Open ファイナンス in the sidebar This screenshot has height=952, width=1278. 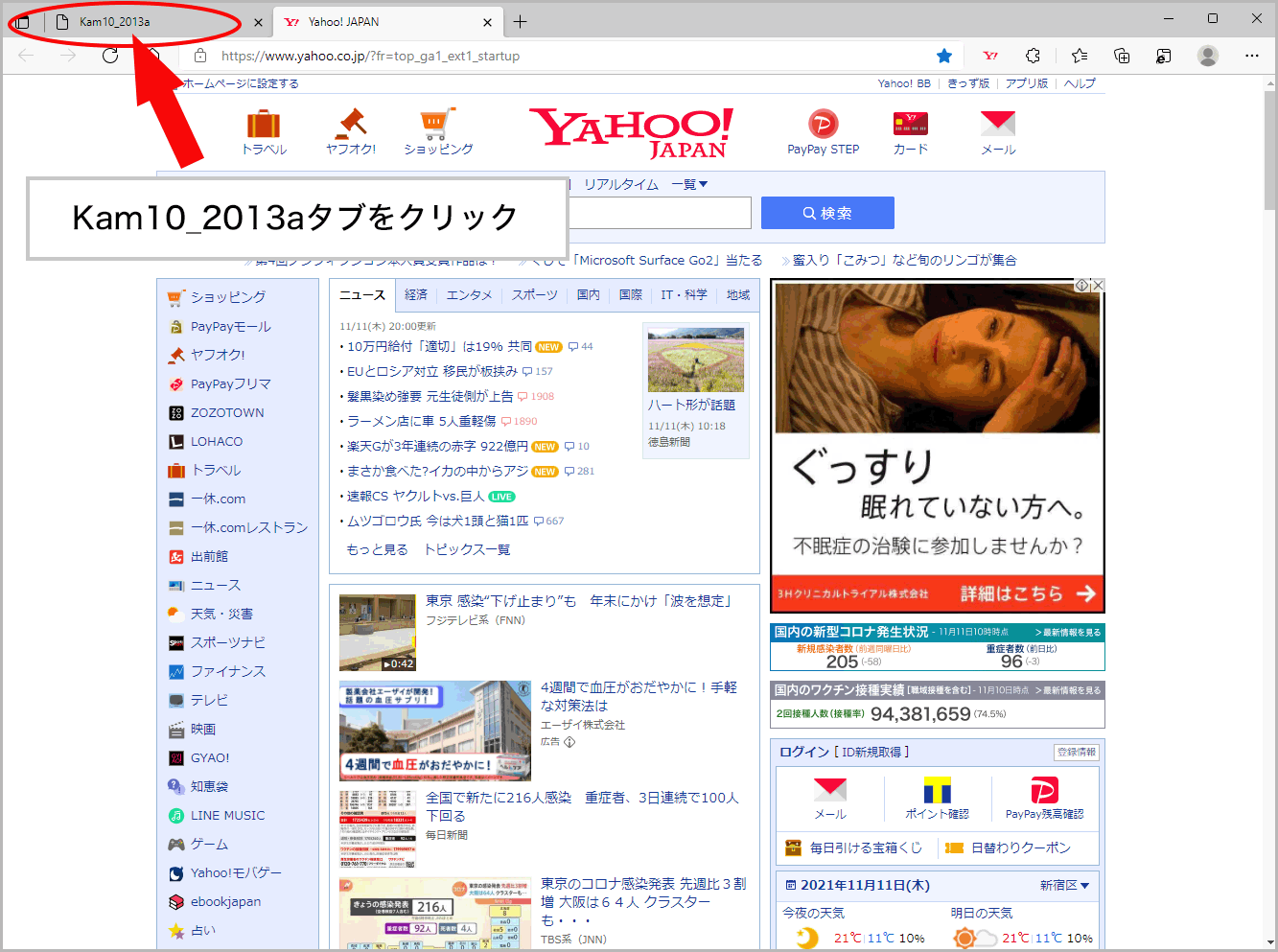click(227, 672)
